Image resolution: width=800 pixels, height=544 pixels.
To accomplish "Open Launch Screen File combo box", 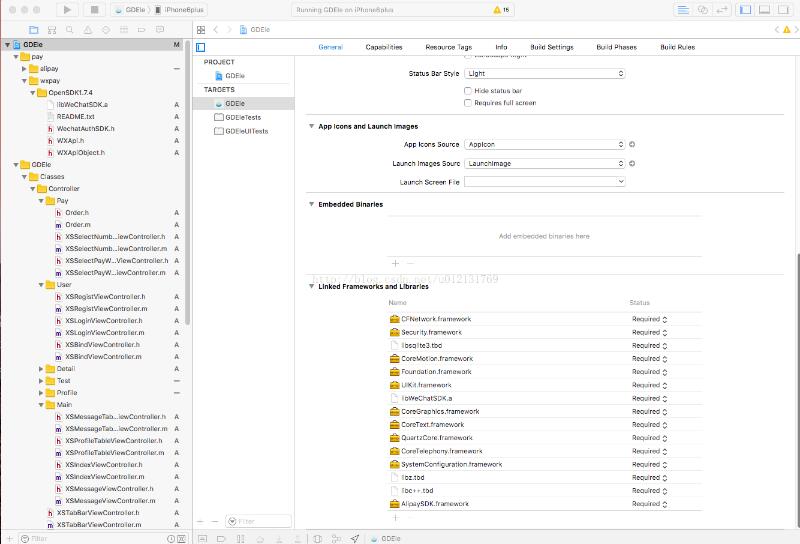I will pos(544,182).
